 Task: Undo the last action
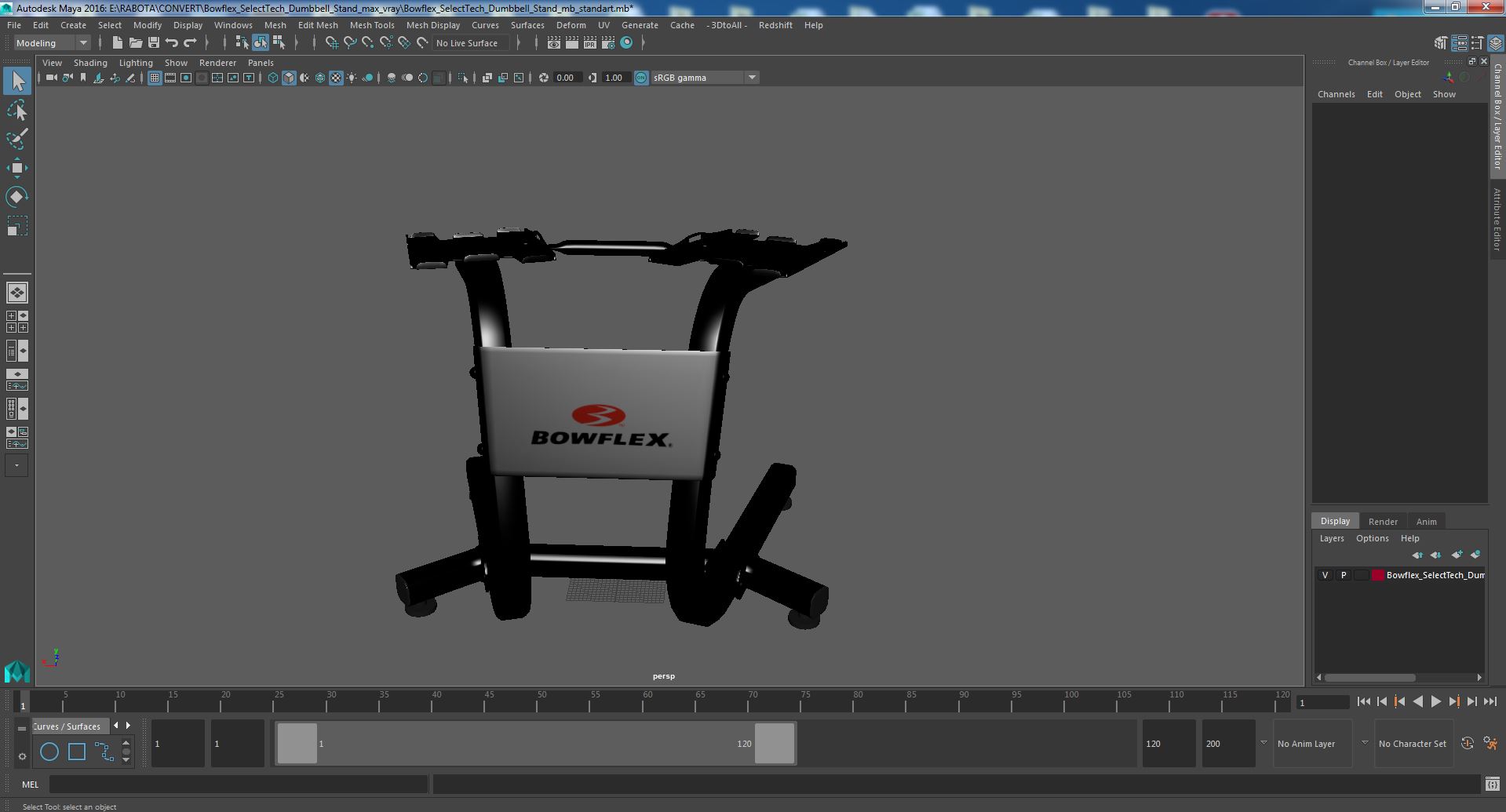[171, 43]
